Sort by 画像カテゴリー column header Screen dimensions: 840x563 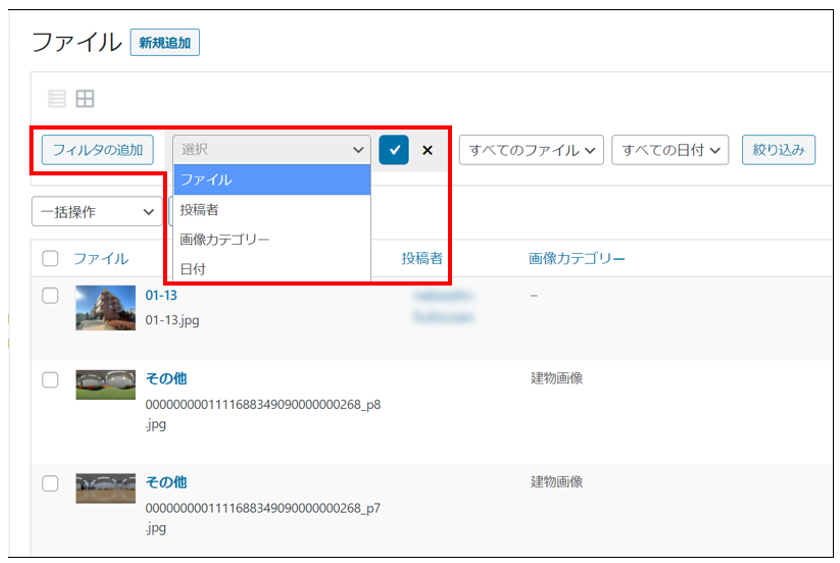pos(577,259)
